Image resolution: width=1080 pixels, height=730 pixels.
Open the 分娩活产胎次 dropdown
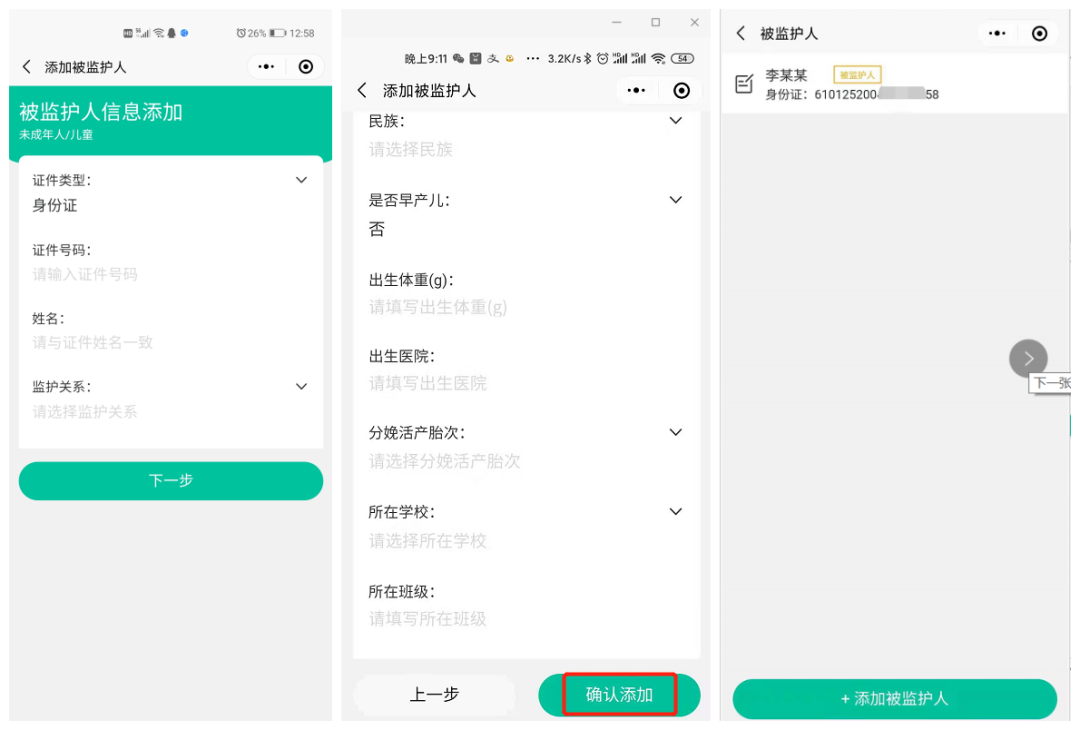point(676,433)
